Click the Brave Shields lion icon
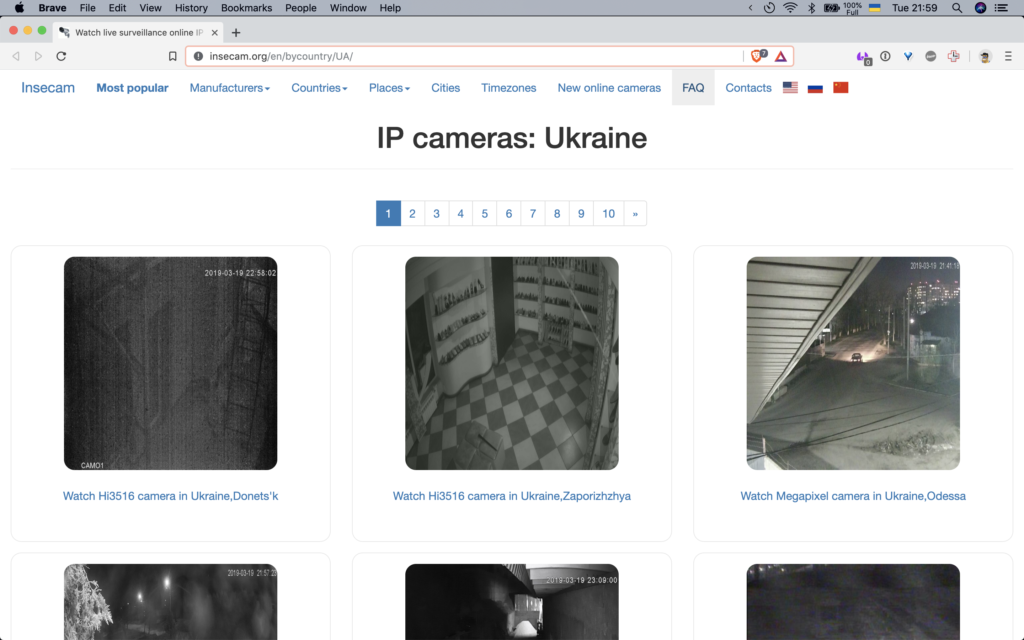This screenshot has width=1024, height=640. [758, 56]
